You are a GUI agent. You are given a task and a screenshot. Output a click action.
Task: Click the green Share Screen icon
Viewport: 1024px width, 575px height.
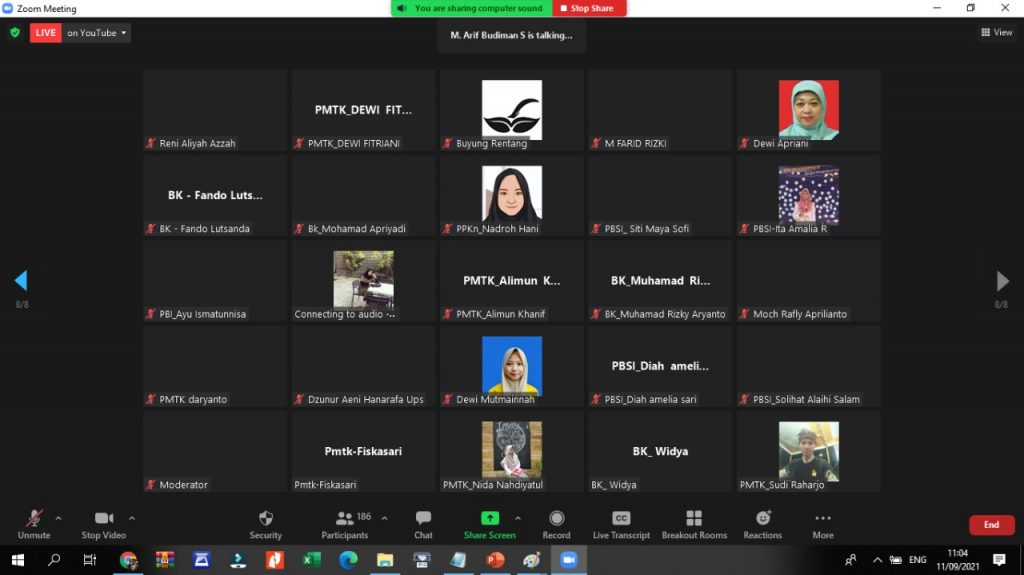pyautogui.click(x=489, y=519)
